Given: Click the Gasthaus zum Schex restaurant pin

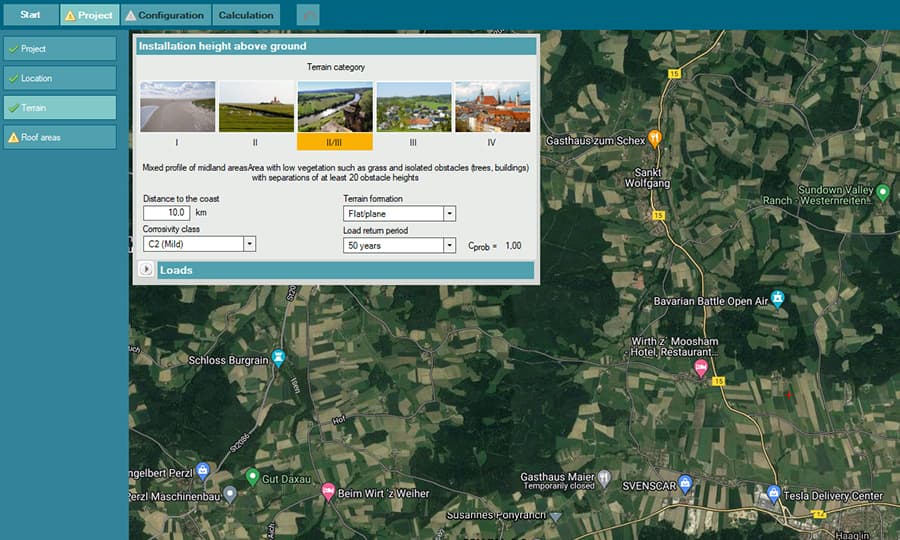Looking at the screenshot, I should 655,138.
